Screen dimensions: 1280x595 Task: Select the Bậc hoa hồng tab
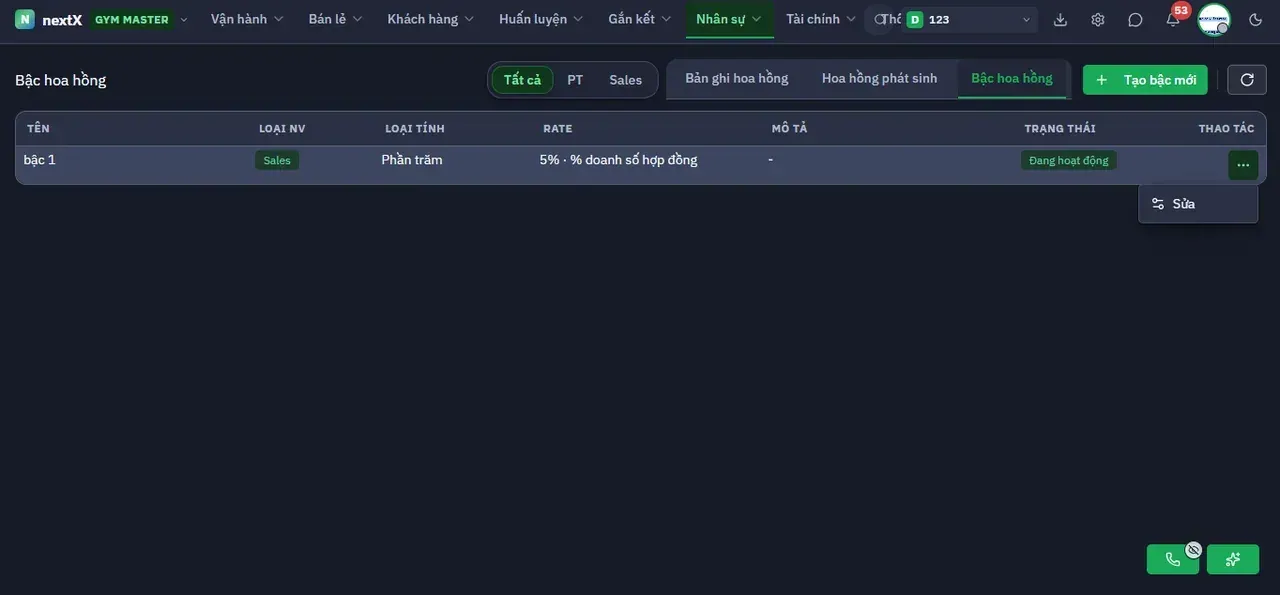[x=1012, y=78]
